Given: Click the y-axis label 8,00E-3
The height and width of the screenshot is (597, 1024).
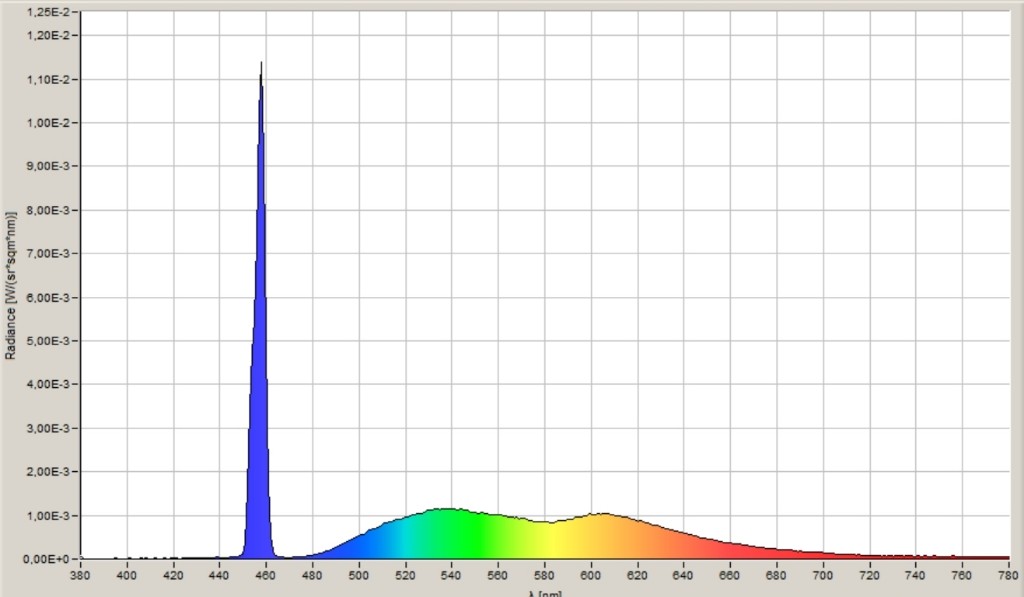Looking at the screenshot, I should click(52, 210).
